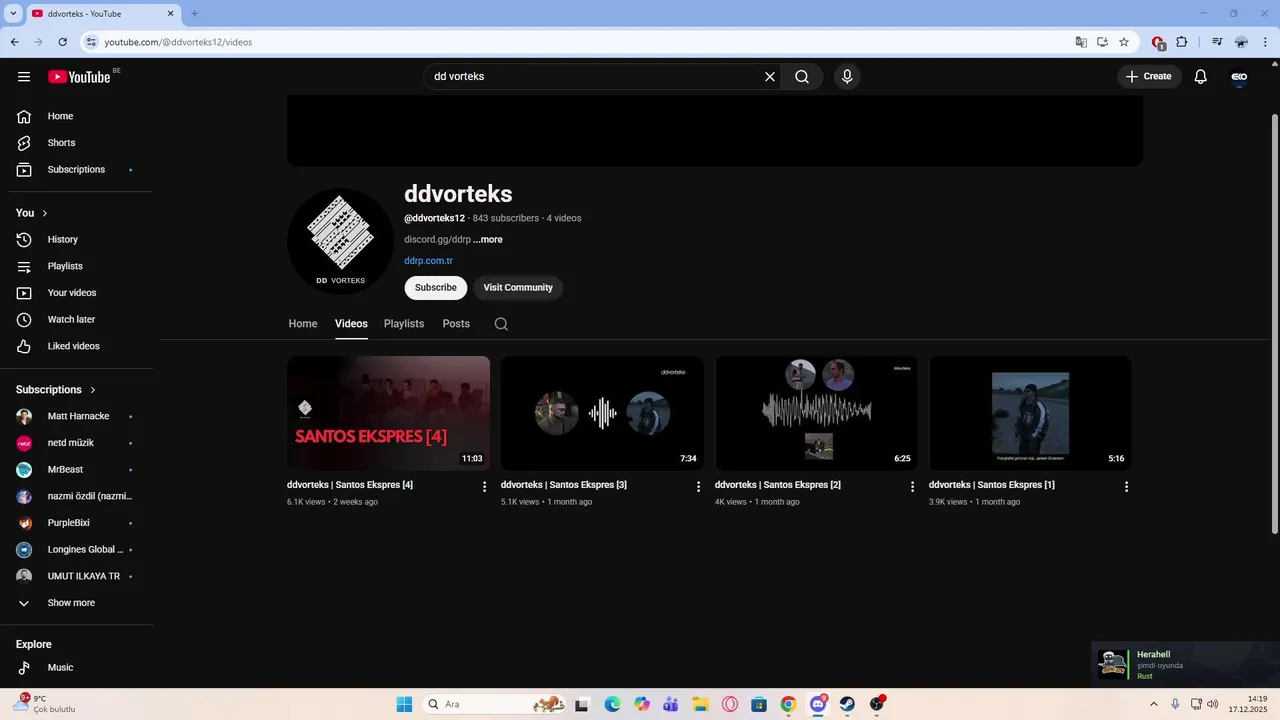The image size is (1280, 720).
Task: Open the Chrome extensions puzzle icon
Action: click(x=1182, y=42)
